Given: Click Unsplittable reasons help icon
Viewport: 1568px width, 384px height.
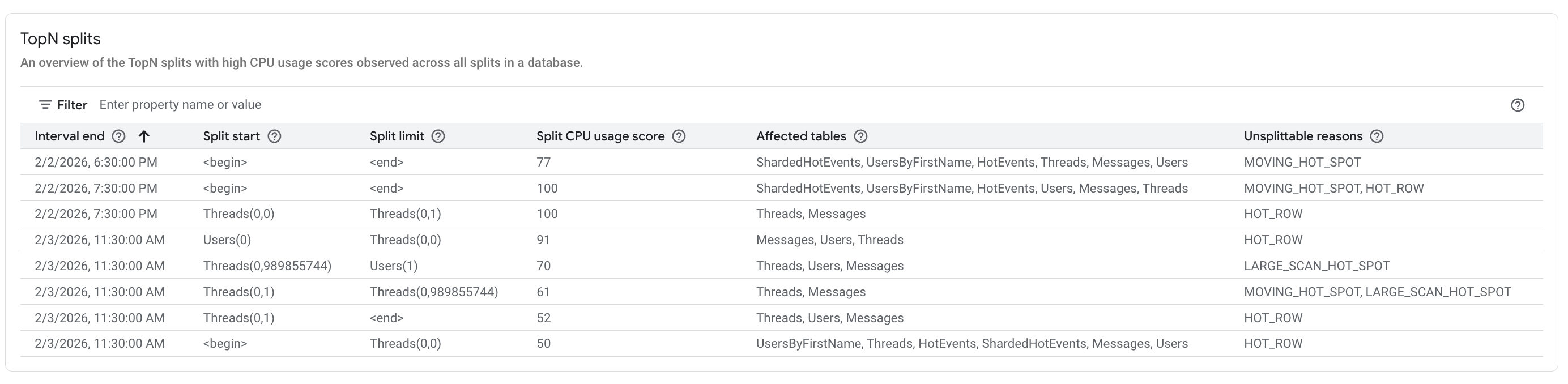Looking at the screenshot, I should pyautogui.click(x=1377, y=136).
